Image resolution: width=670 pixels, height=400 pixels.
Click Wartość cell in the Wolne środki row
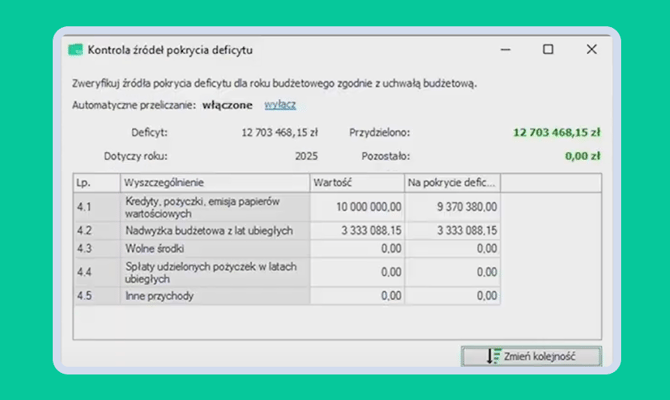coord(356,247)
